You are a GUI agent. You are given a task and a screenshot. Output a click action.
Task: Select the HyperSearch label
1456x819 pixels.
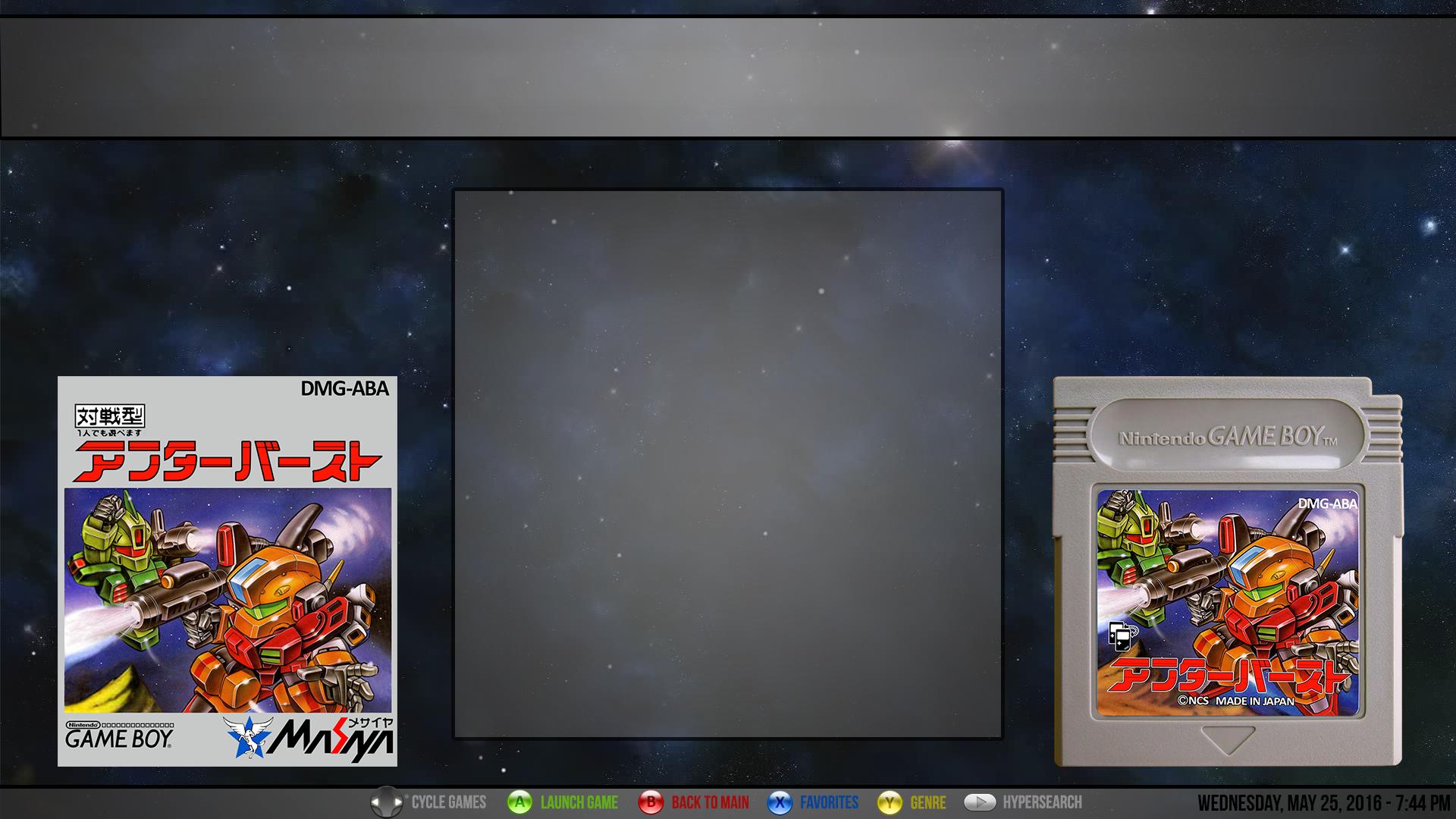pyautogui.click(x=1043, y=802)
